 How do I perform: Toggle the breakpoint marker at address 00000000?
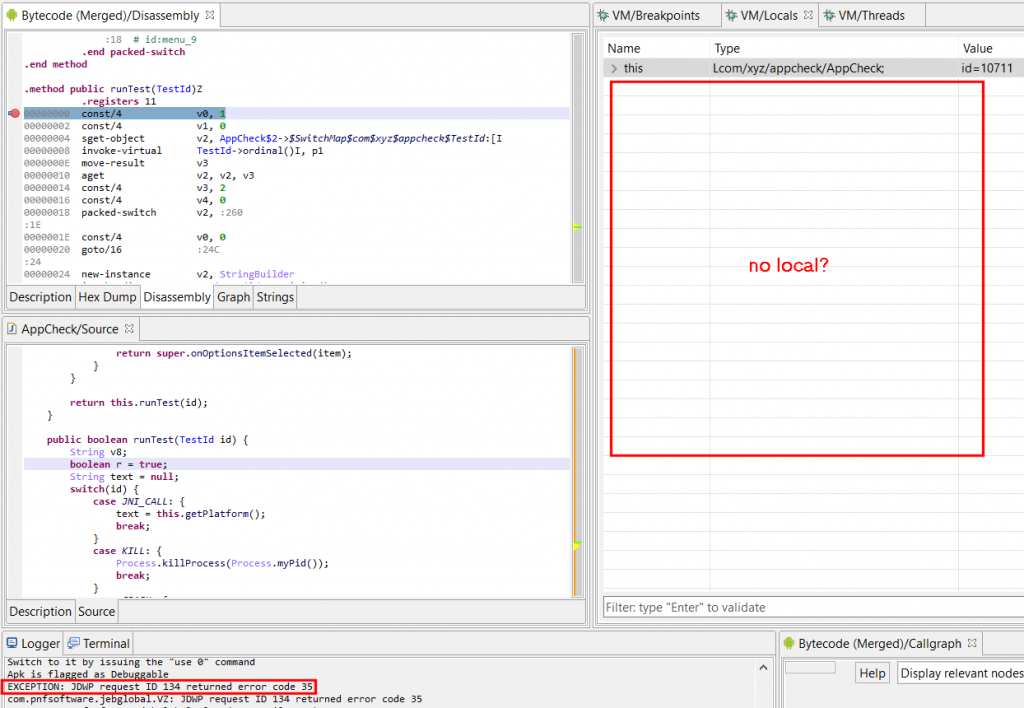[14, 114]
